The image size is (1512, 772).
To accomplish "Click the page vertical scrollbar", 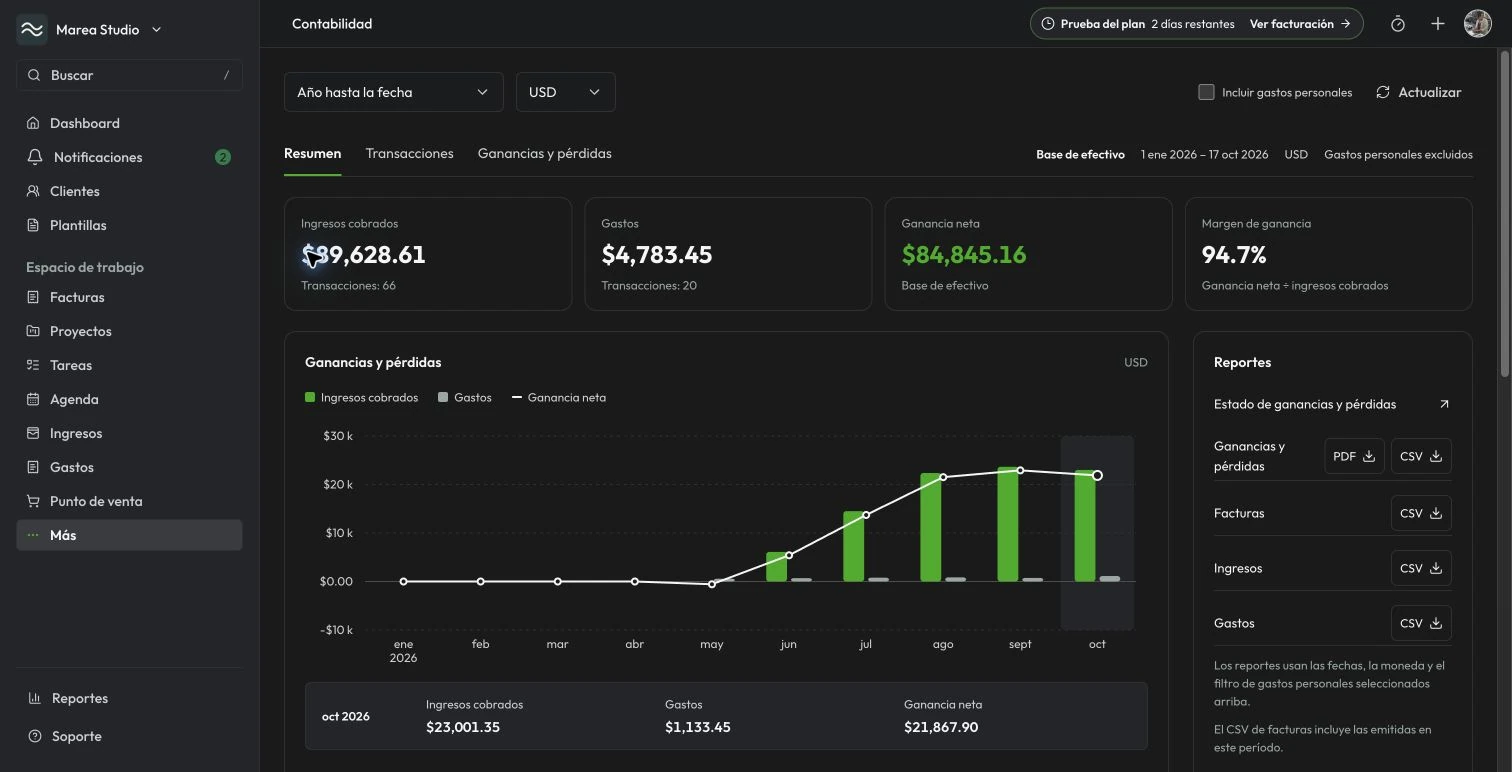I will pos(1505,214).
